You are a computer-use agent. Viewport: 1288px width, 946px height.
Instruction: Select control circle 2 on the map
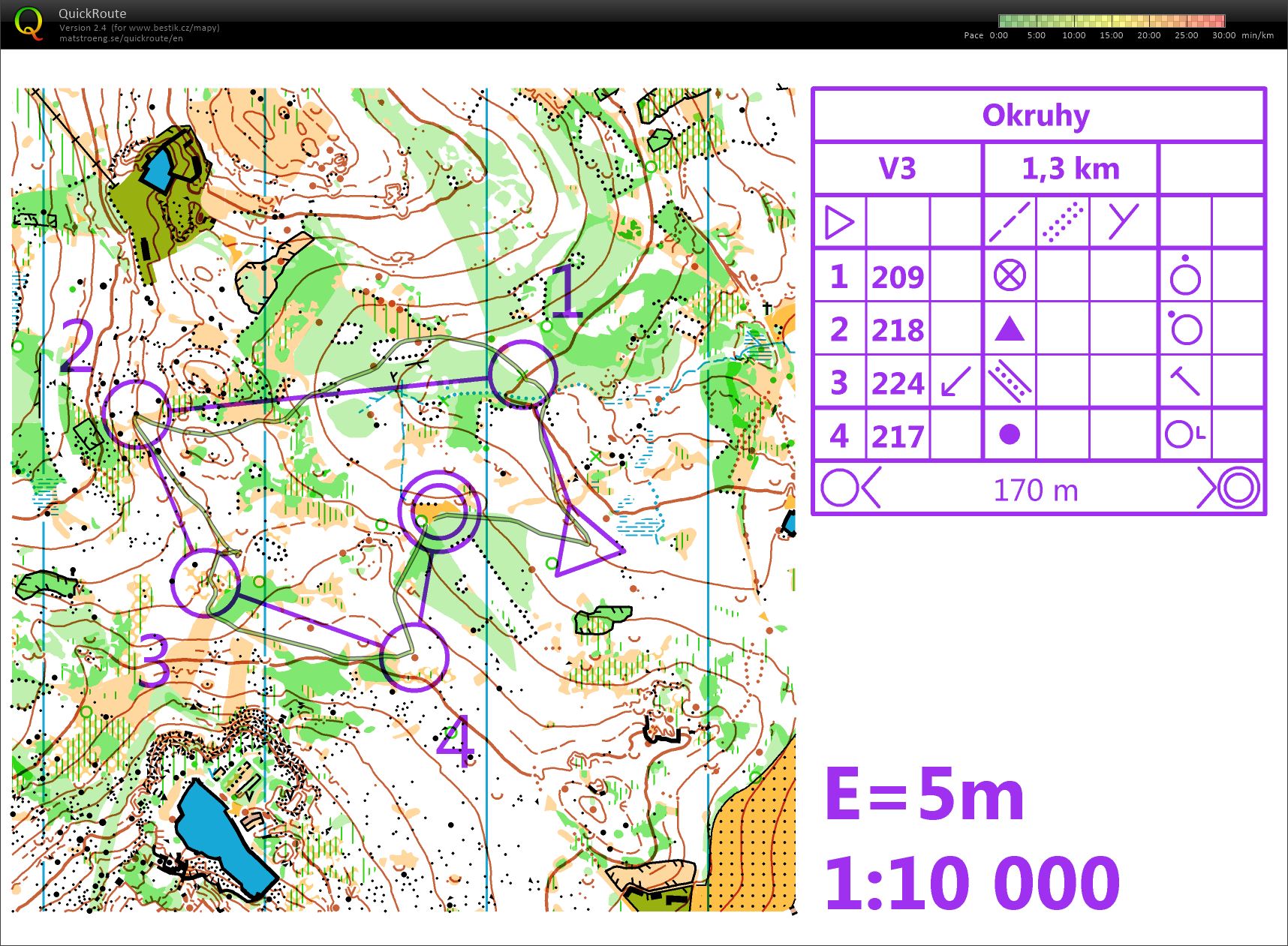[x=136, y=414]
